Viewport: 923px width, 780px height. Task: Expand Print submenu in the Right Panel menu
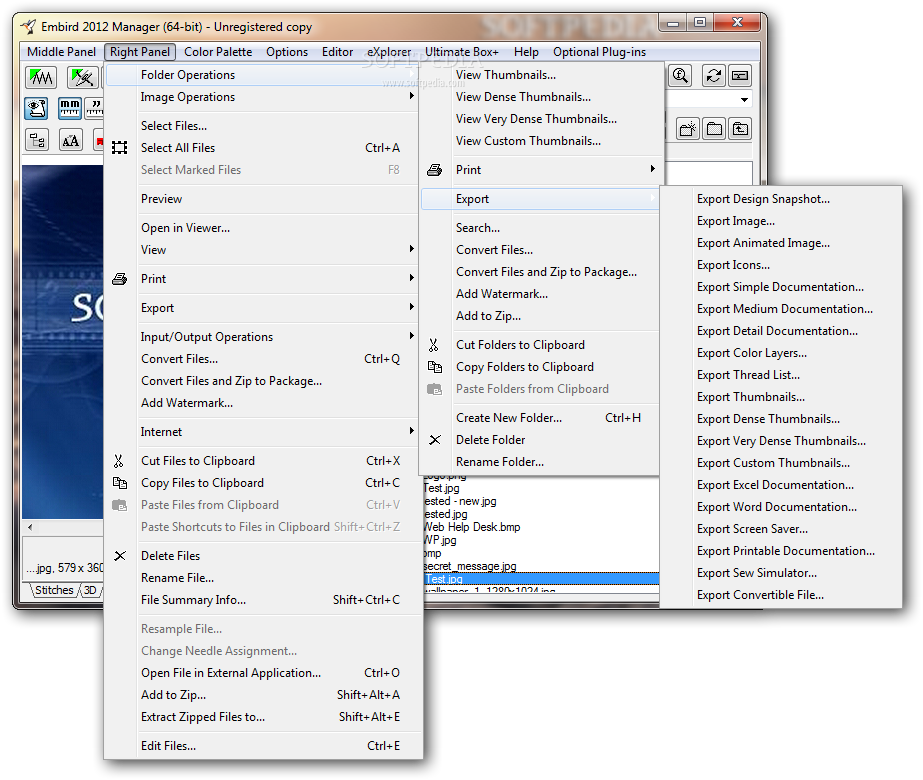pyautogui.click(x=411, y=278)
